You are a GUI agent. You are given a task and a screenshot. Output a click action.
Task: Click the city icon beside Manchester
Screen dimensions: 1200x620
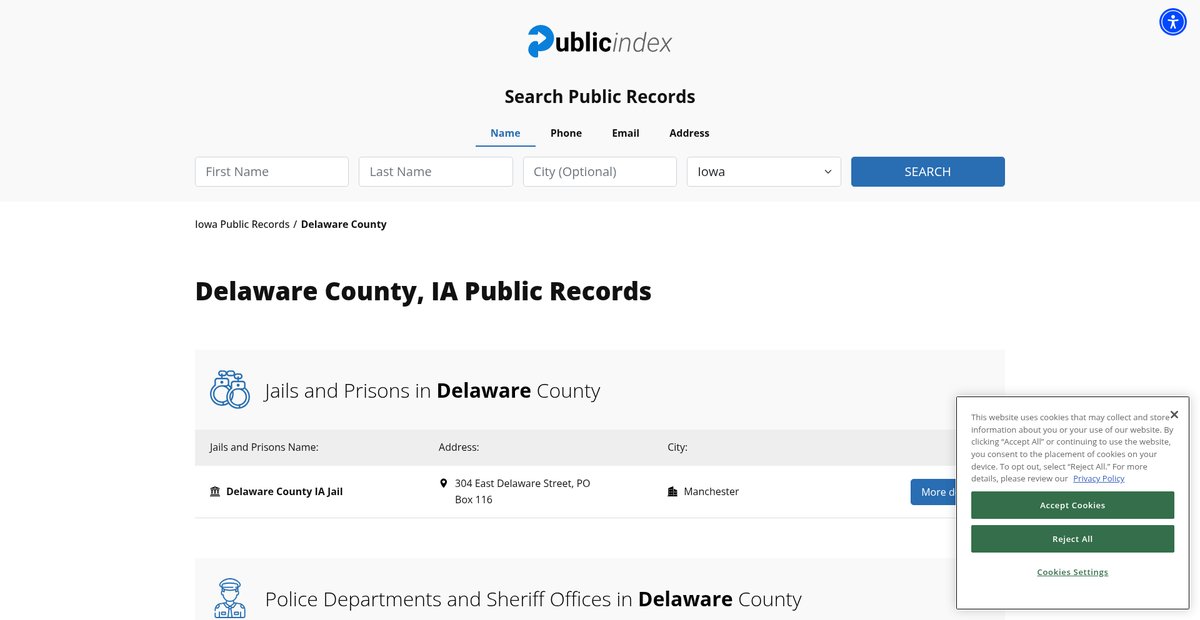(x=673, y=492)
